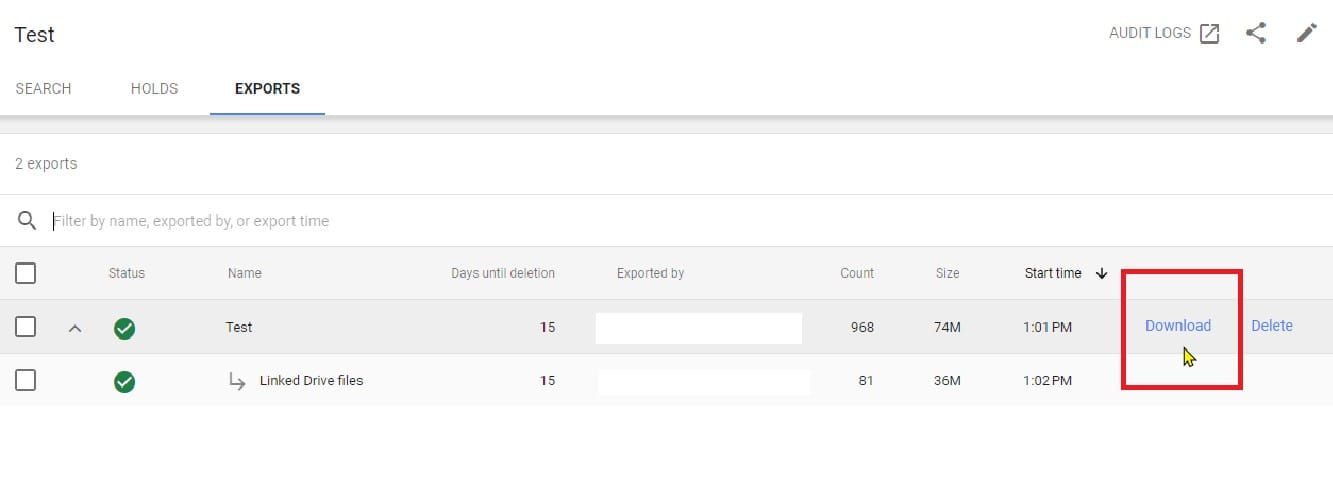Select the Exports tab
This screenshot has width=1333, height=484.
coord(267,89)
